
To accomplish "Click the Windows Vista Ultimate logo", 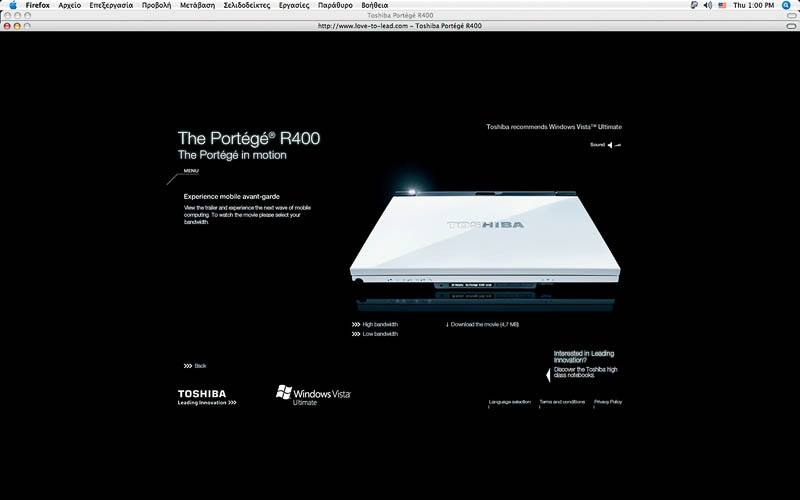I will [x=313, y=395].
